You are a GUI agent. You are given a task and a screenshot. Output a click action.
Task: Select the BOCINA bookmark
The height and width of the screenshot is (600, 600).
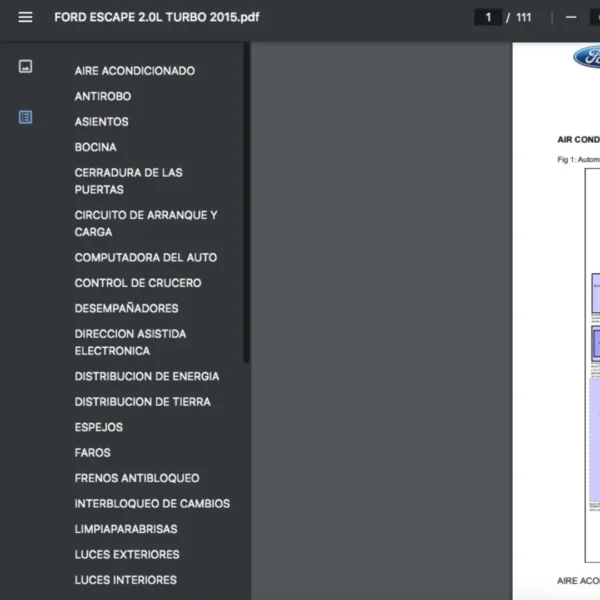95,147
